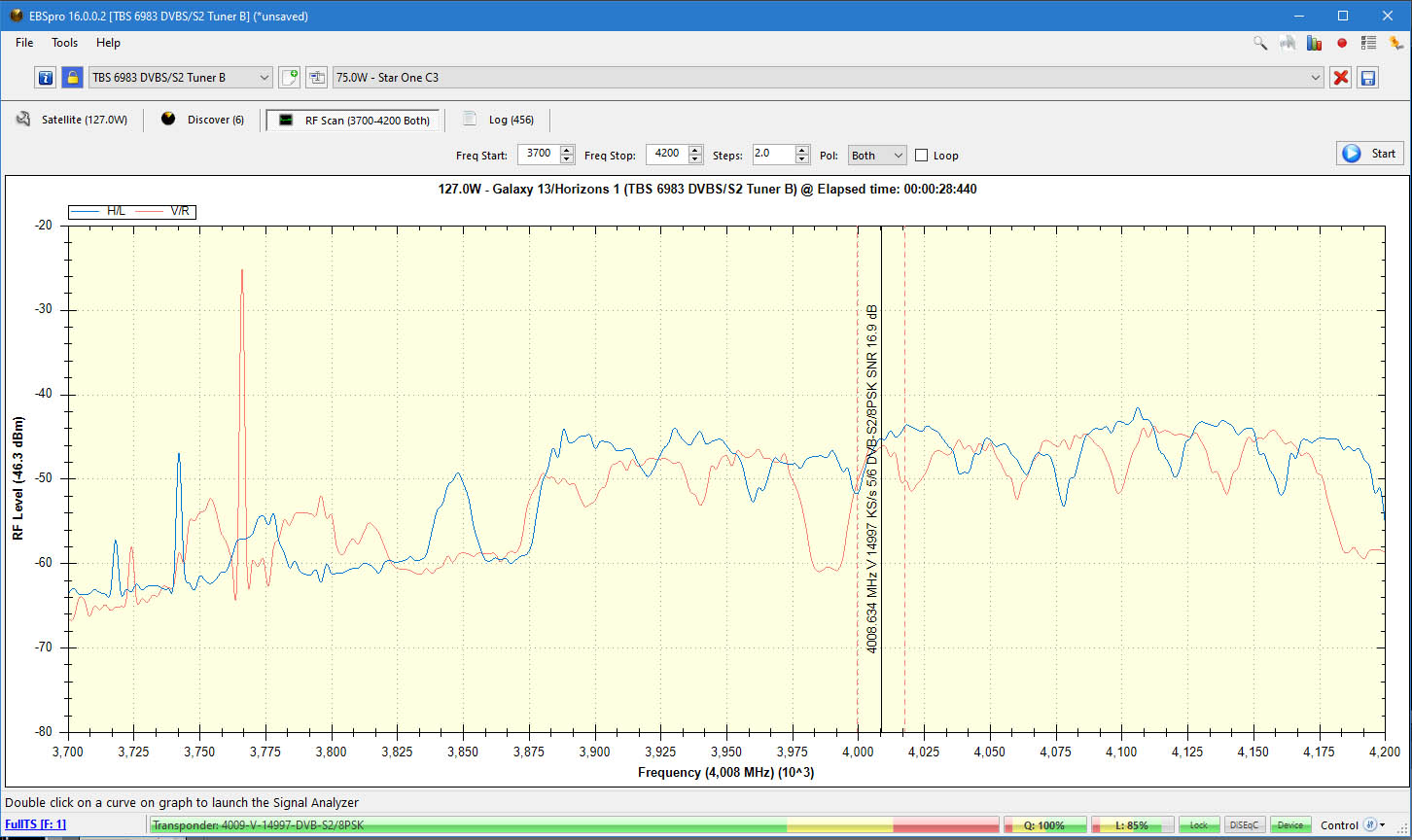Click the status bar hint about Signal Analyzer
Viewport: 1412px width, 840px height.
click(x=182, y=803)
